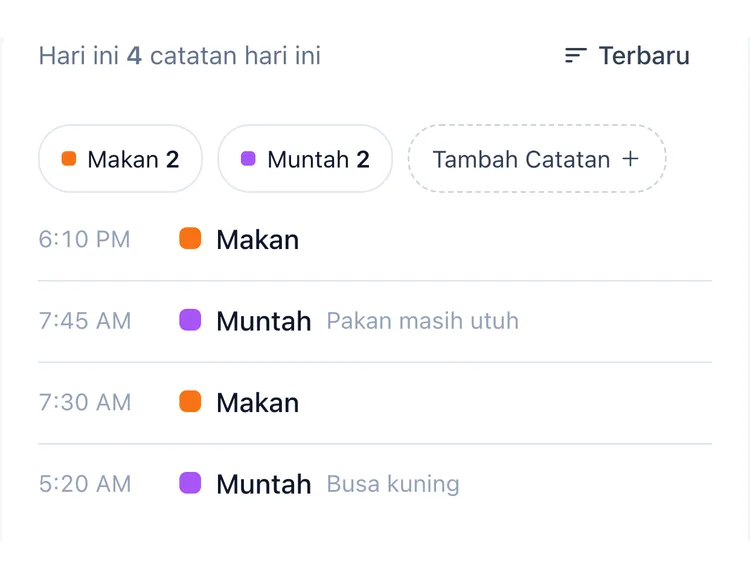This screenshot has height=579, width=750.
Task: Filter by the Makan 2 chip
Action: [120, 159]
